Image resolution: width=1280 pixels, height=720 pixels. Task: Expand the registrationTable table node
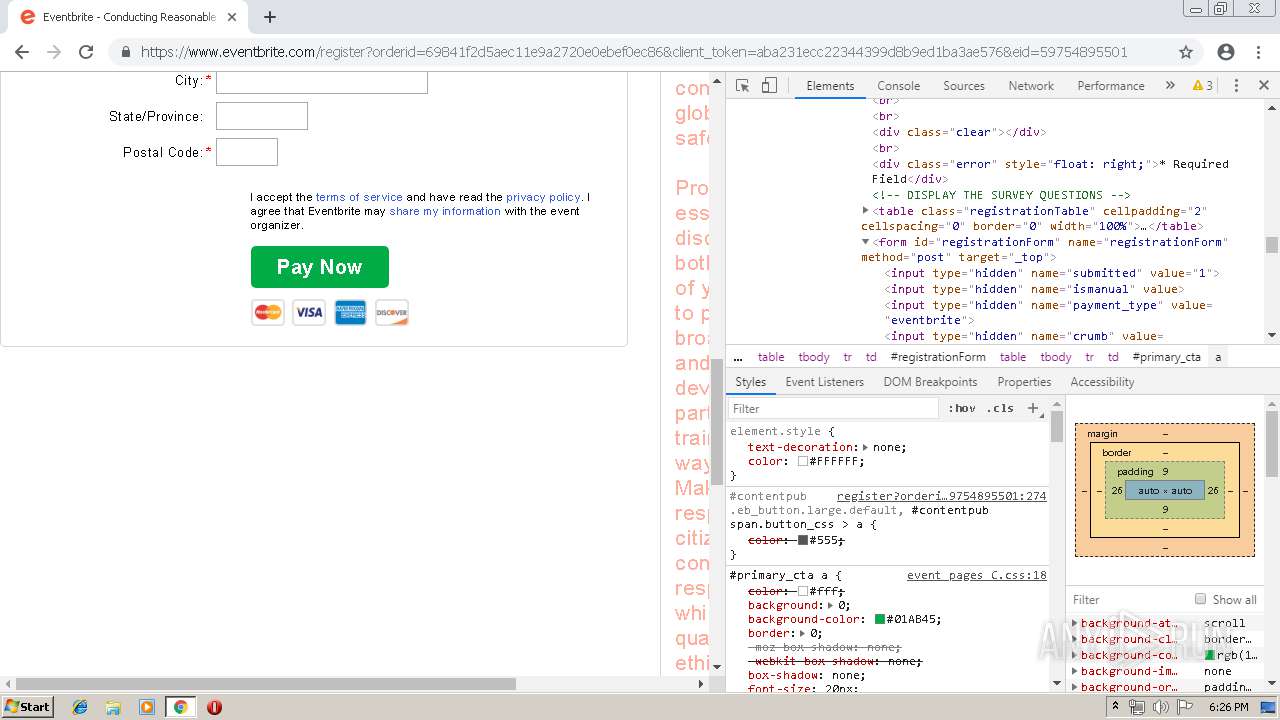click(866, 211)
